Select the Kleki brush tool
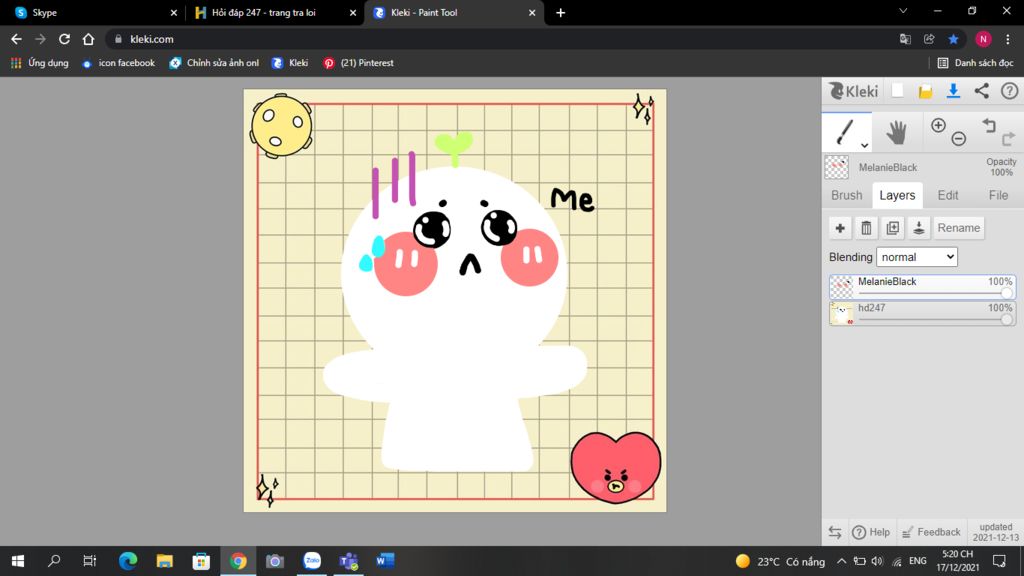1024x576 pixels. pyautogui.click(x=846, y=132)
